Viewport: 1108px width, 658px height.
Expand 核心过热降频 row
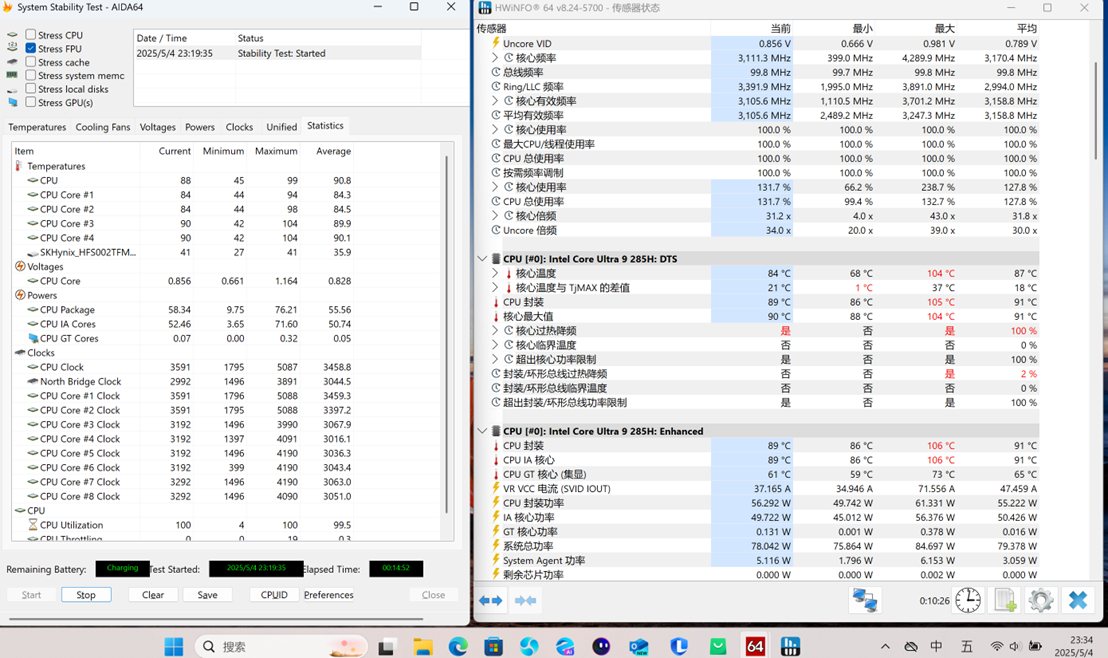tap(495, 331)
